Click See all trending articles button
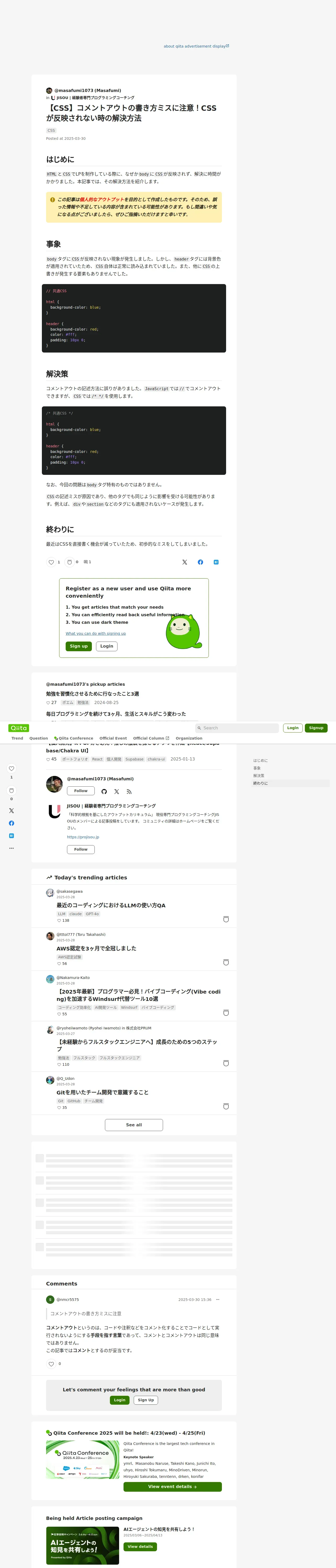Screen dimensions: 336x1568 point(134,1125)
